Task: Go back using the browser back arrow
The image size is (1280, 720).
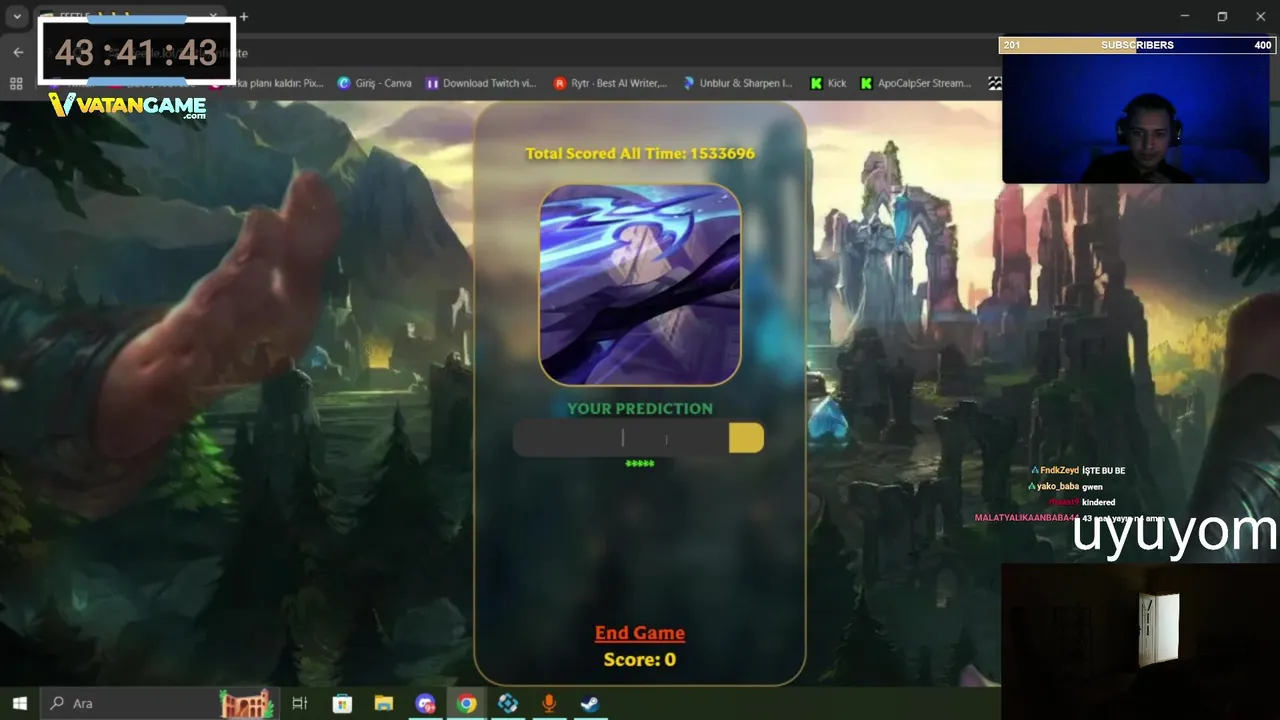Action: [18, 52]
